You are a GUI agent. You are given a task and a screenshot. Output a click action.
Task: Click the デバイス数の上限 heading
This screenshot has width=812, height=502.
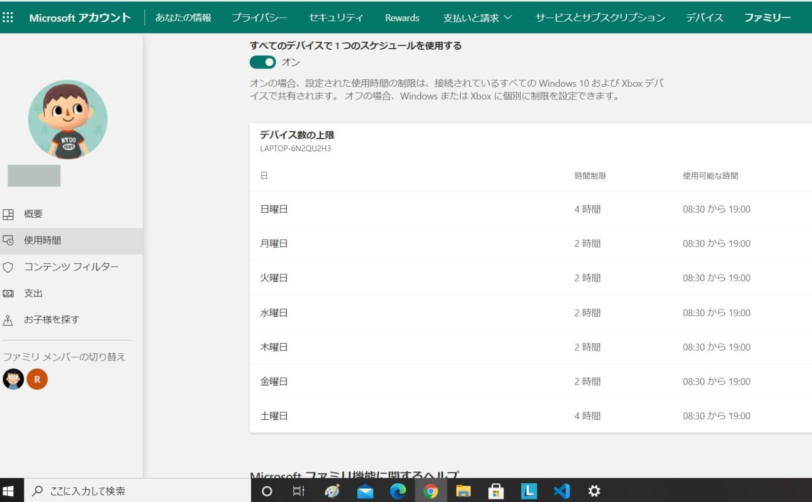(297, 135)
